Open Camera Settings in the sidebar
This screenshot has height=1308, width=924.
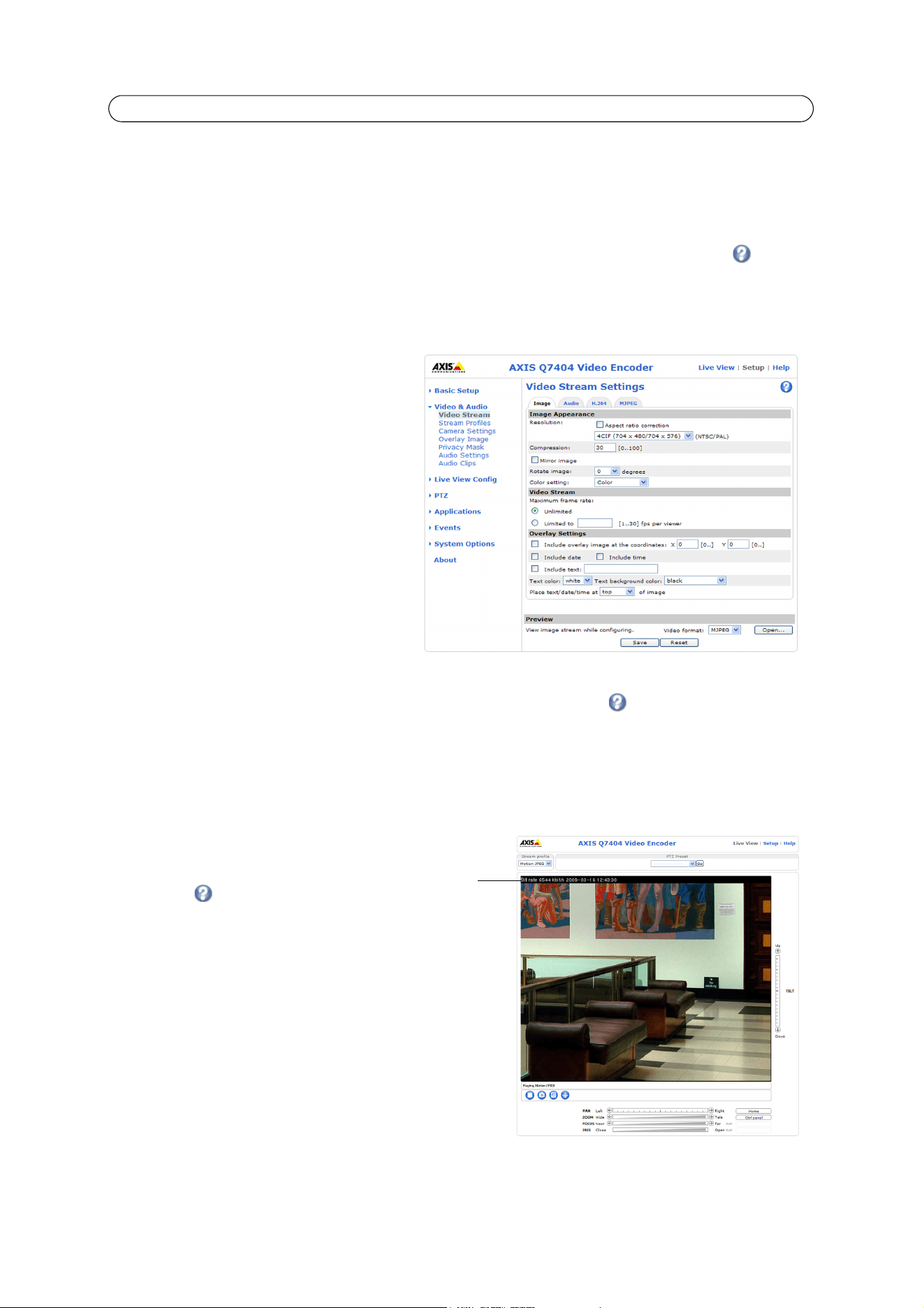tap(467, 431)
